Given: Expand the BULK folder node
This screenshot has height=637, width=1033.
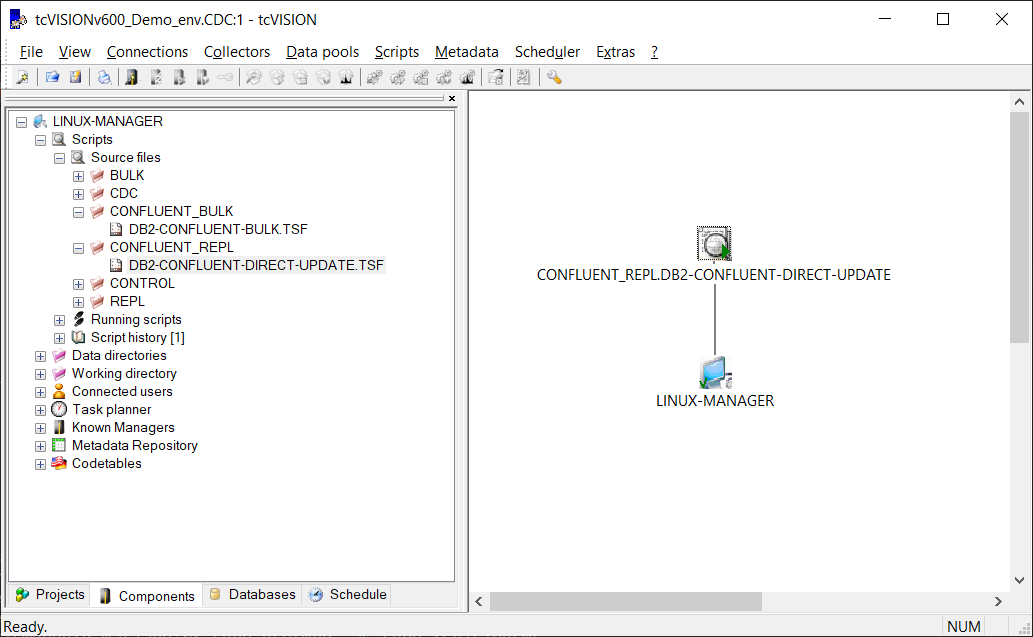Looking at the screenshot, I should coord(78,176).
